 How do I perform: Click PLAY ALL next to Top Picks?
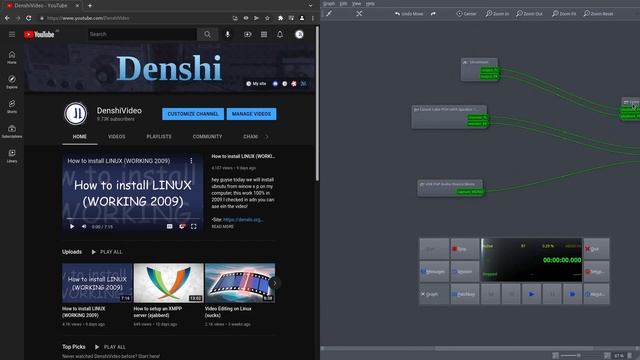[x=110, y=347]
